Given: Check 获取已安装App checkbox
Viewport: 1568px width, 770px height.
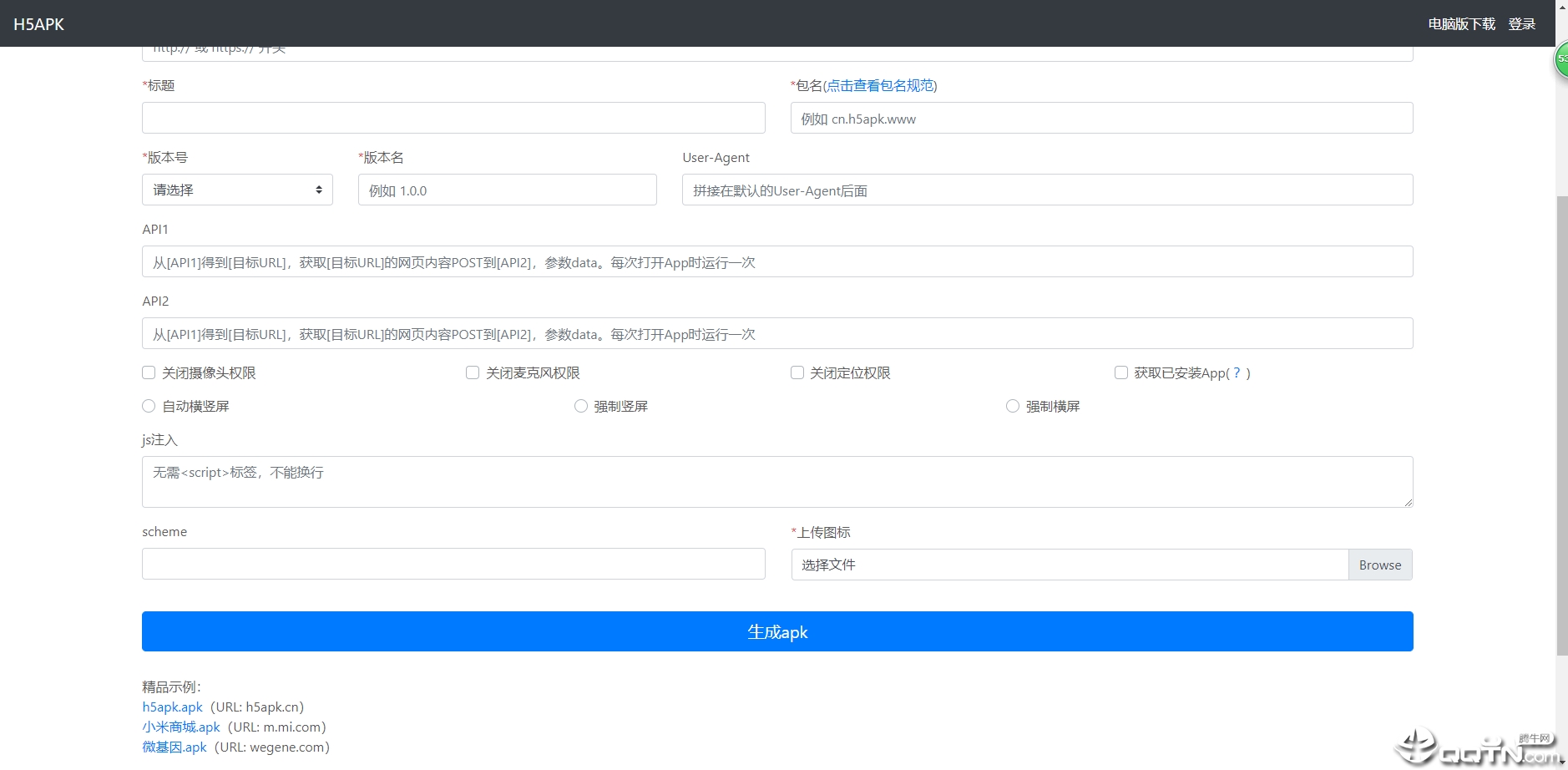Looking at the screenshot, I should coord(1121,372).
